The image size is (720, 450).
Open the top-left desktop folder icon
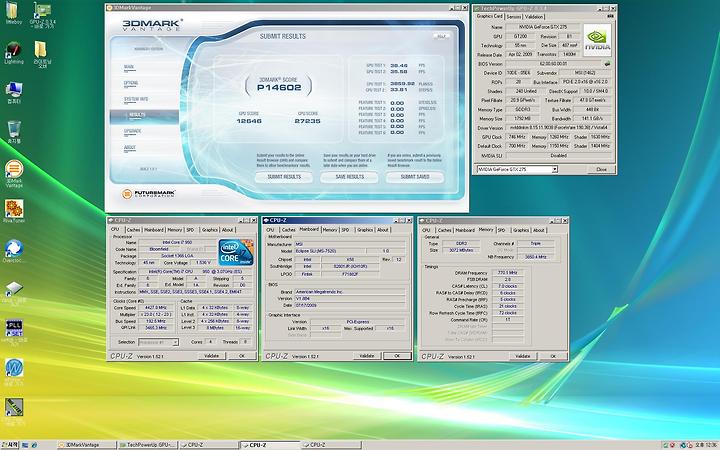coord(12,11)
